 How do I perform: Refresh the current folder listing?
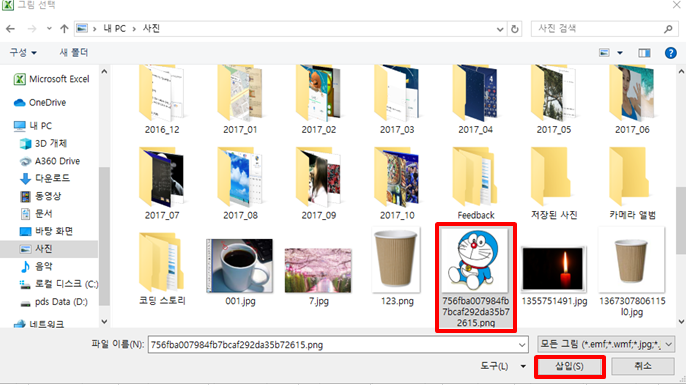pos(514,29)
